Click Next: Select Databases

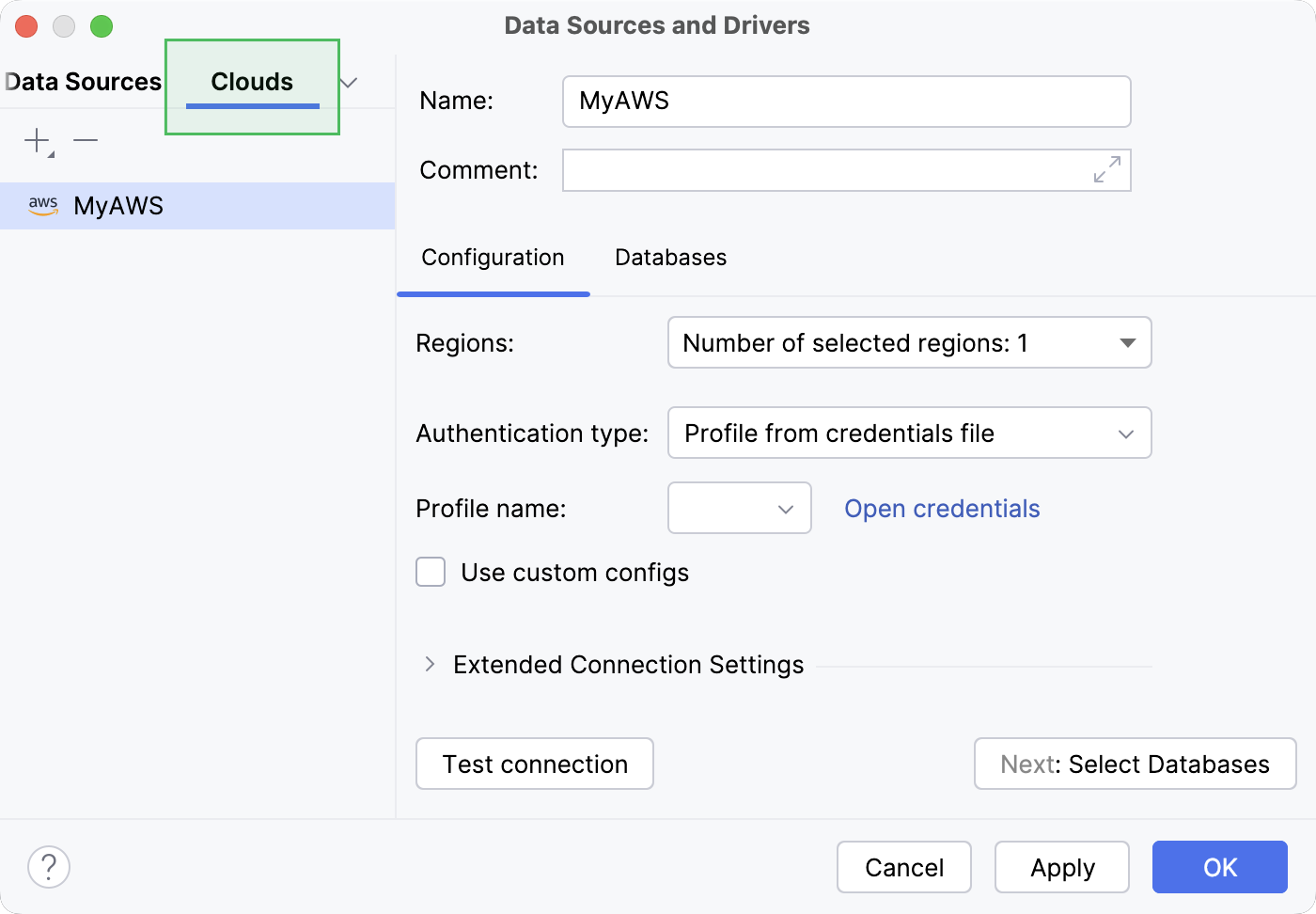[x=1134, y=764]
